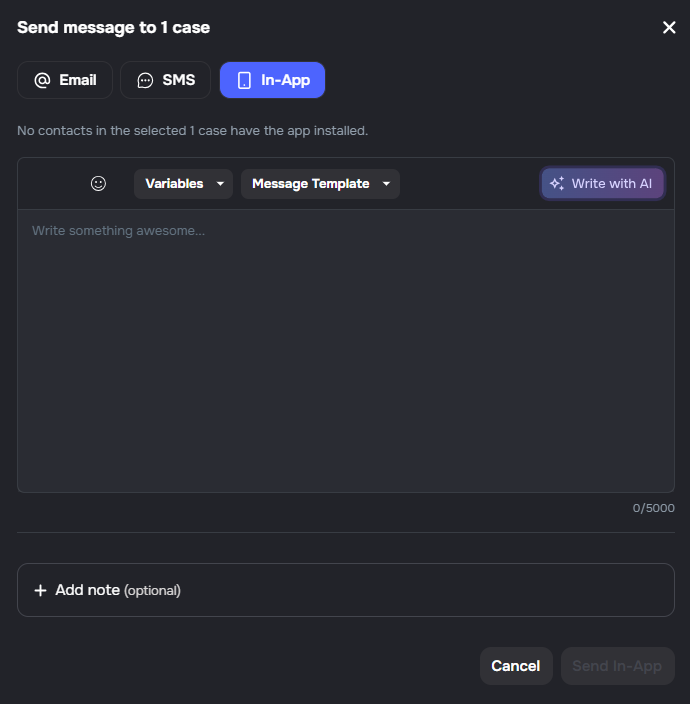Cancel the message dialog

coord(515,666)
